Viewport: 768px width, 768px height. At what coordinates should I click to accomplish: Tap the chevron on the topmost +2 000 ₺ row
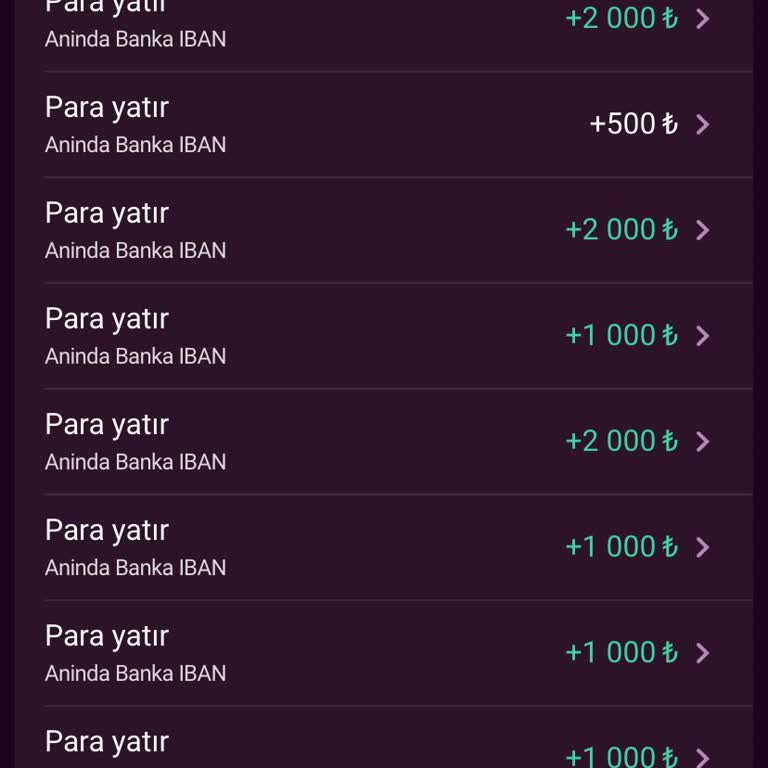point(703,19)
